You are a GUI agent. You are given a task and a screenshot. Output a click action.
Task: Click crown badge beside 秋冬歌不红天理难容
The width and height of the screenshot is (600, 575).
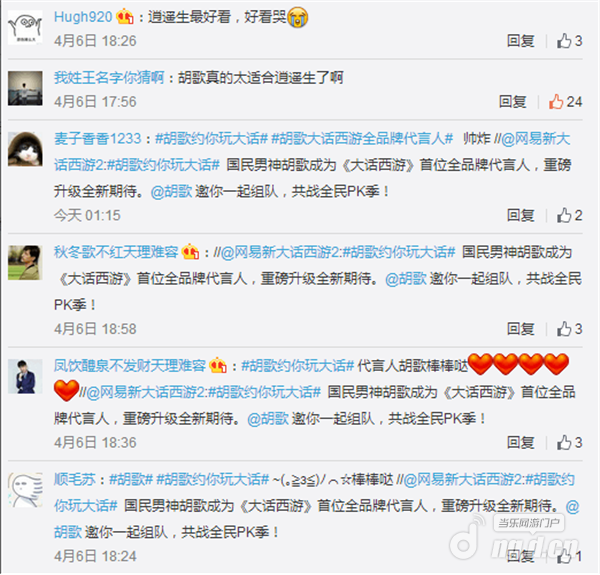tap(191, 252)
